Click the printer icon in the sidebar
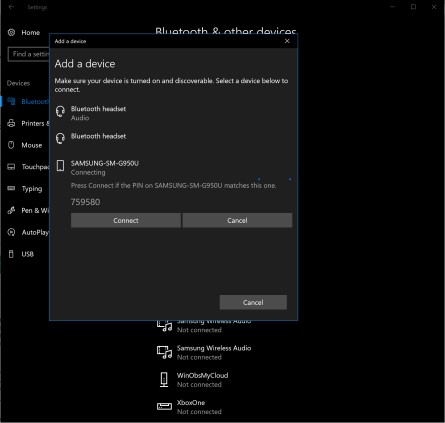This screenshot has width=445, height=423. [11, 123]
